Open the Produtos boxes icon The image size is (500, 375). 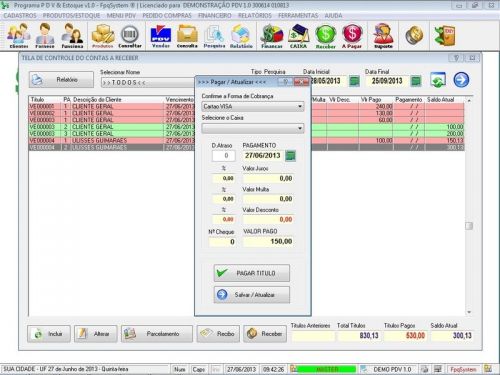click(103, 36)
